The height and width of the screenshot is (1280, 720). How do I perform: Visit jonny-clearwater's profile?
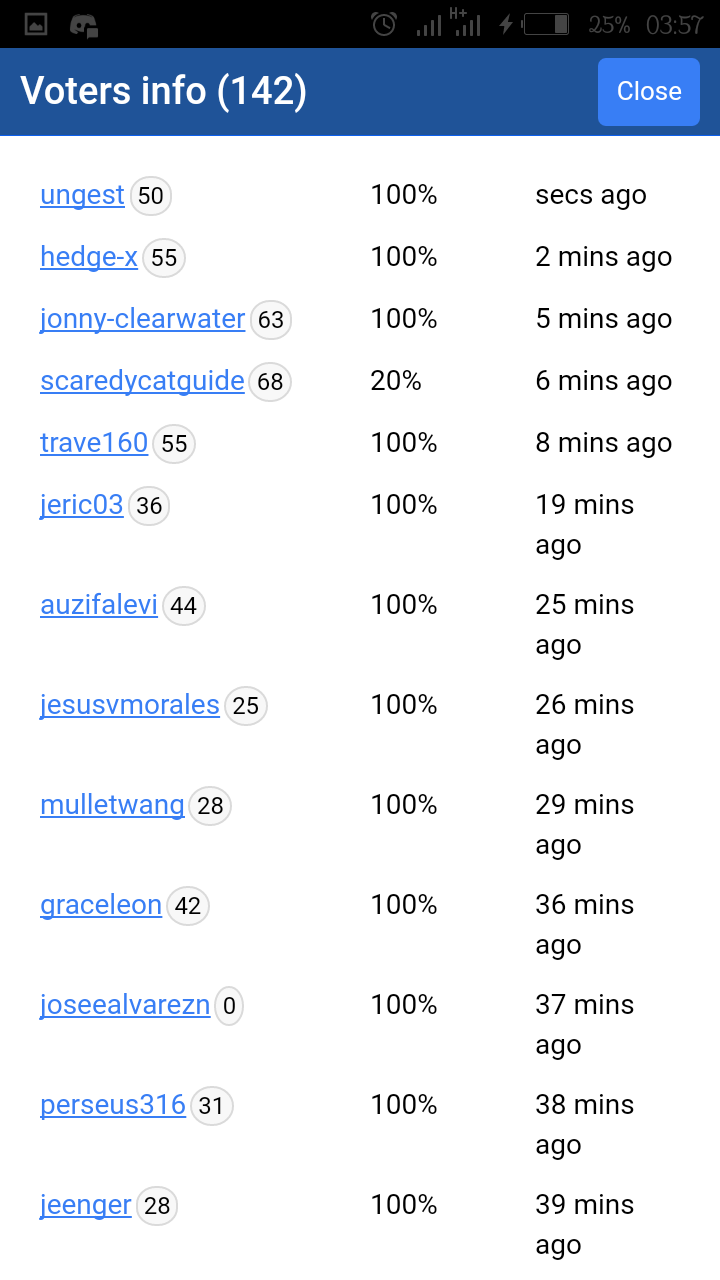[x=142, y=319]
